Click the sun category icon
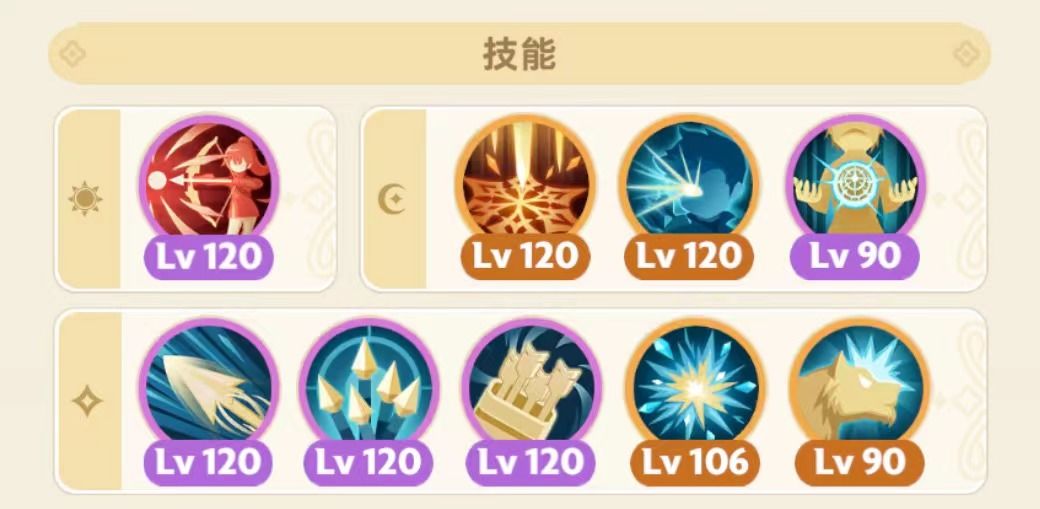 point(86,198)
